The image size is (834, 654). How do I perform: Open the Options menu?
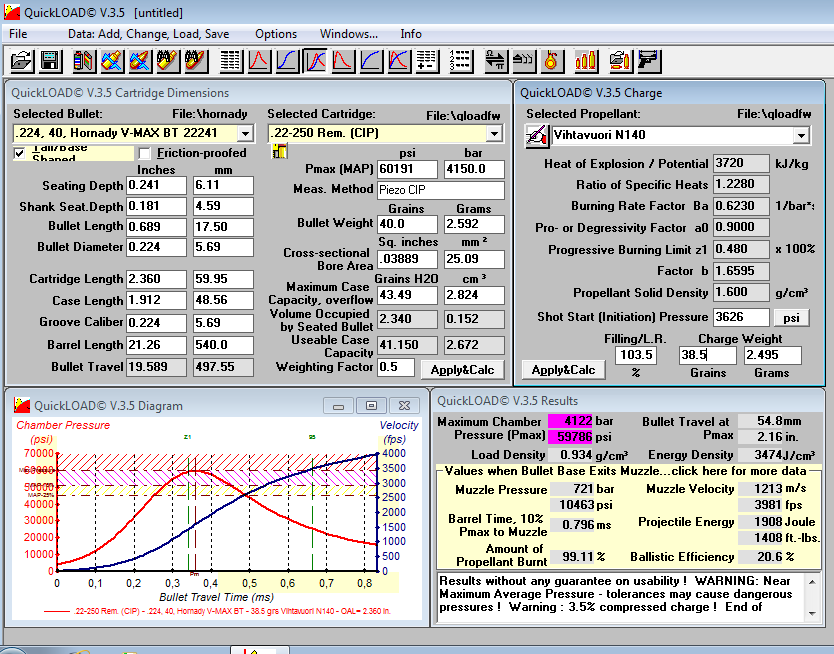276,34
